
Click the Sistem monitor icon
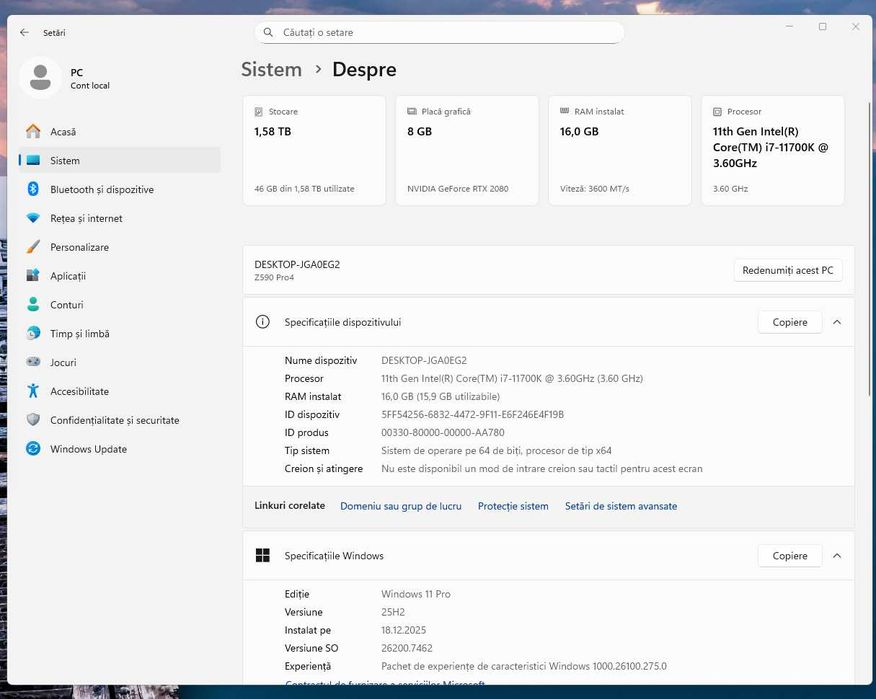click(33, 160)
